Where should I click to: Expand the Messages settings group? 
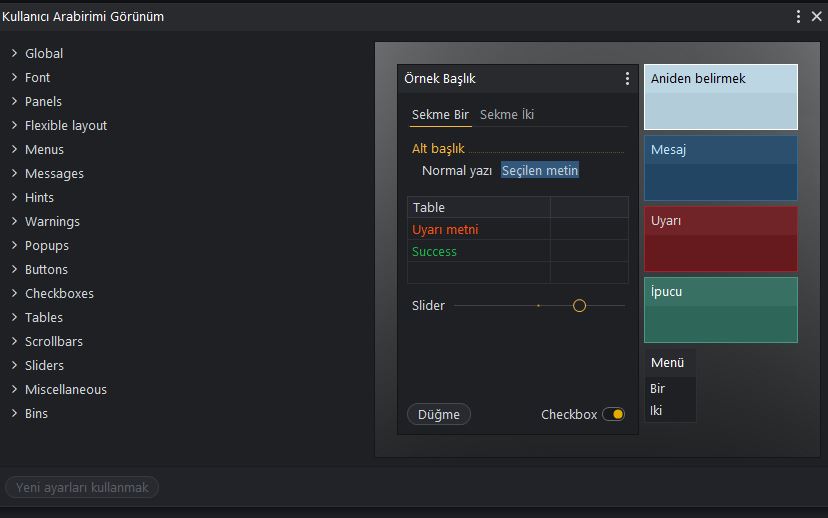14,174
